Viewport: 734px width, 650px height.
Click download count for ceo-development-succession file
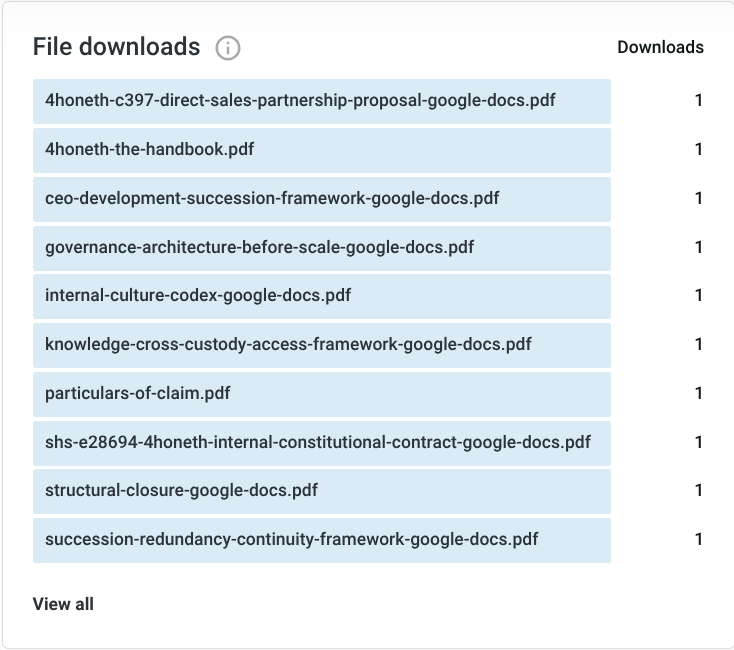(x=699, y=198)
